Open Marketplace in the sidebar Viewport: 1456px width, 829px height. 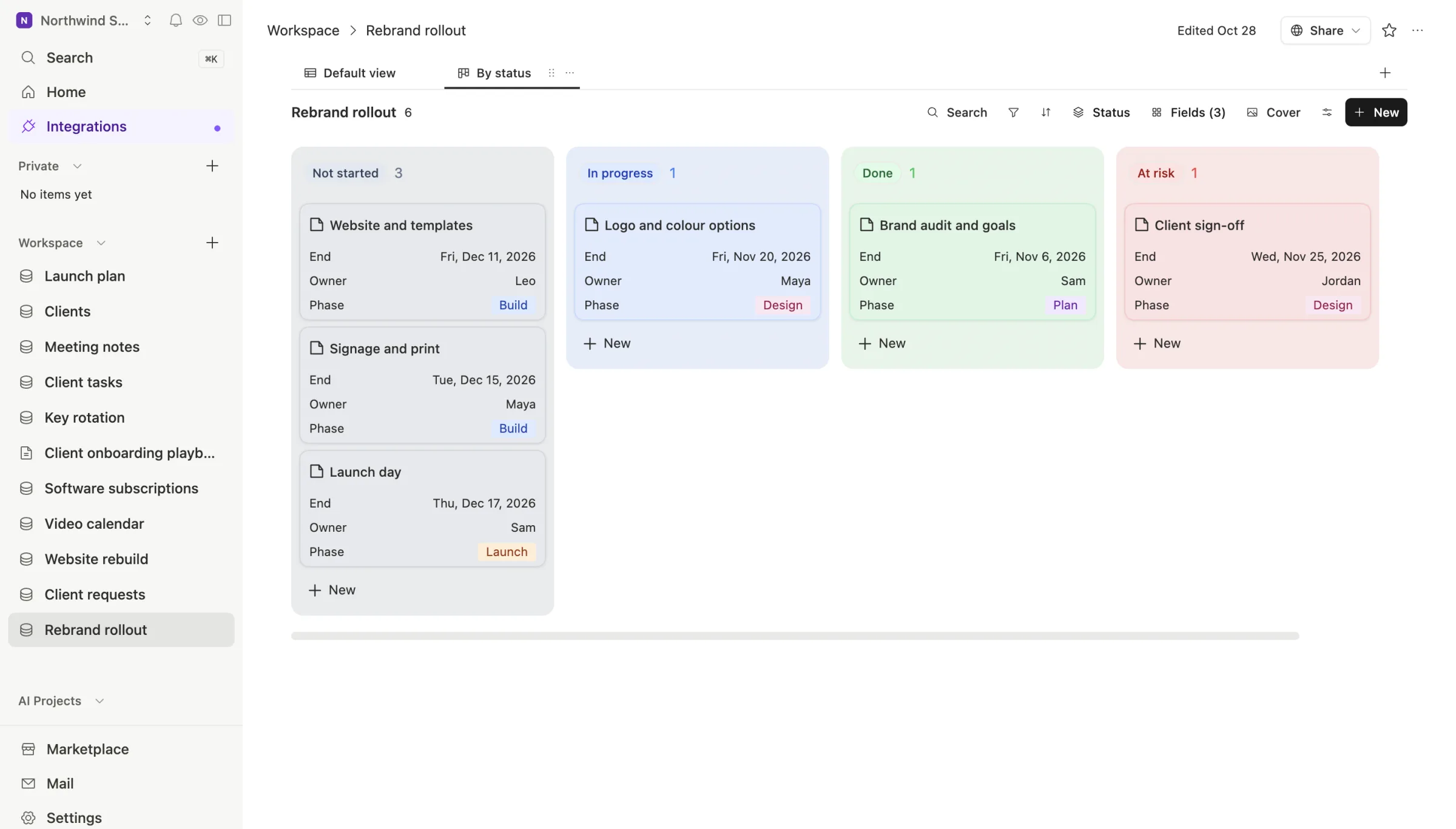[121, 750]
